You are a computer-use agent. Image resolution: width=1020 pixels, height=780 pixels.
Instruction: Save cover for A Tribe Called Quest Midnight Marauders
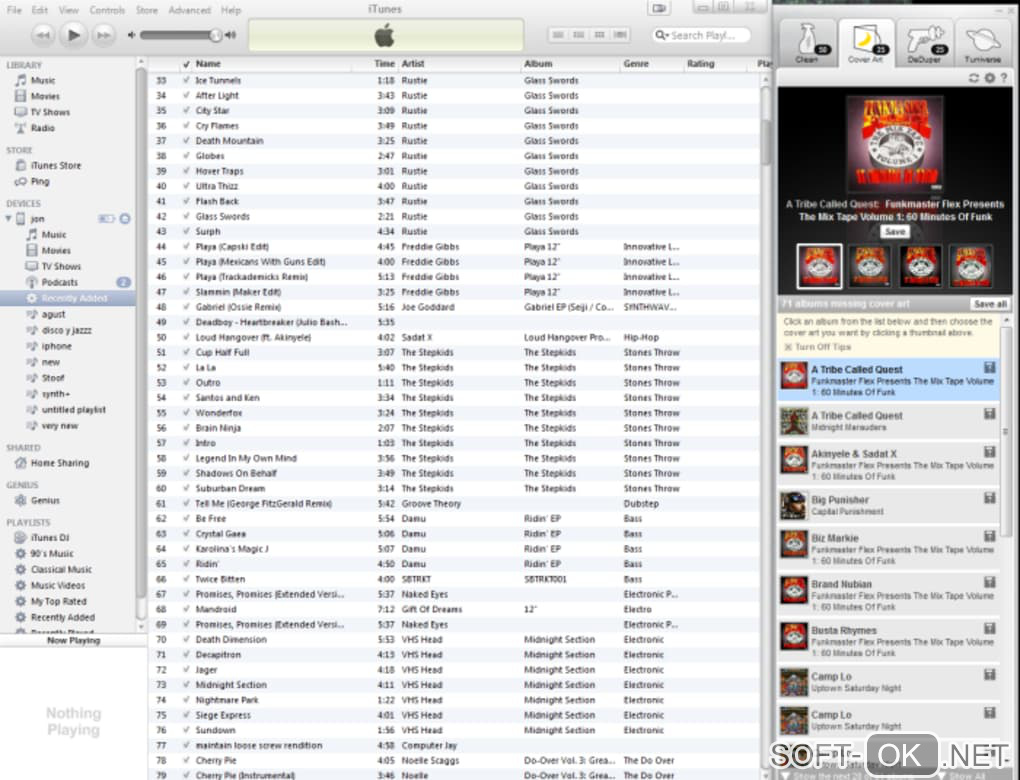989,414
